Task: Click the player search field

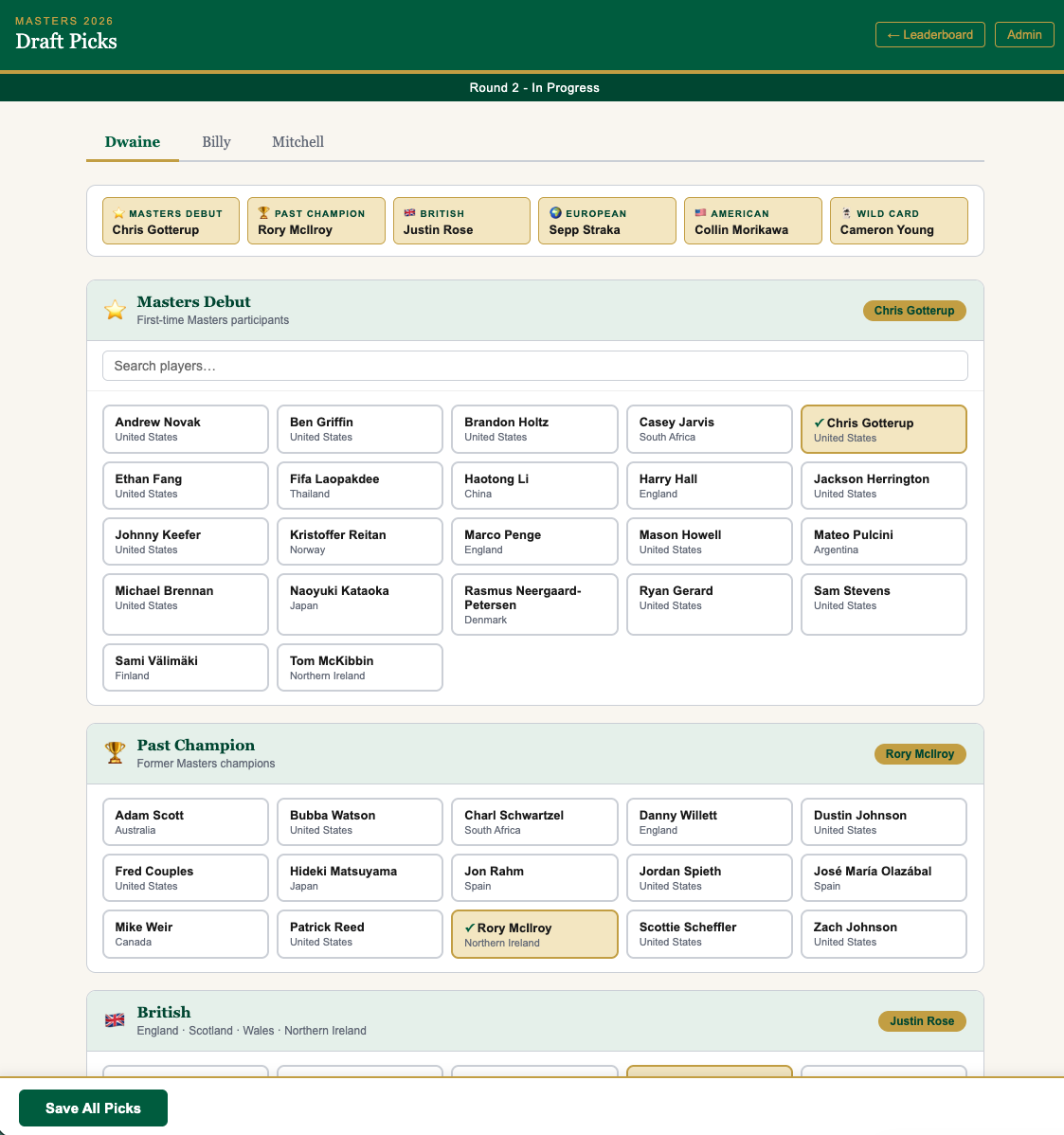Action: click(534, 365)
